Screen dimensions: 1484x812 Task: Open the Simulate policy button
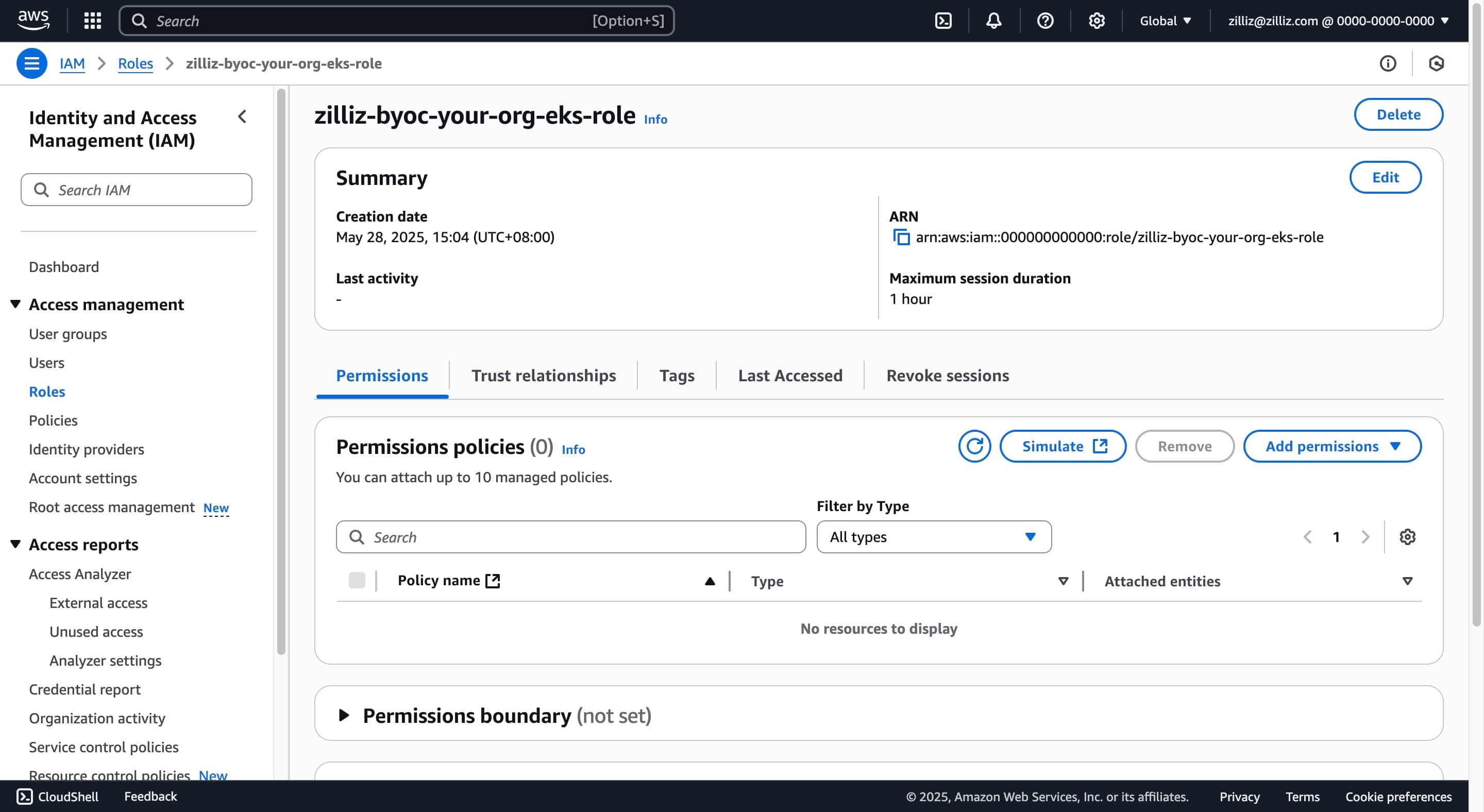tap(1063, 446)
